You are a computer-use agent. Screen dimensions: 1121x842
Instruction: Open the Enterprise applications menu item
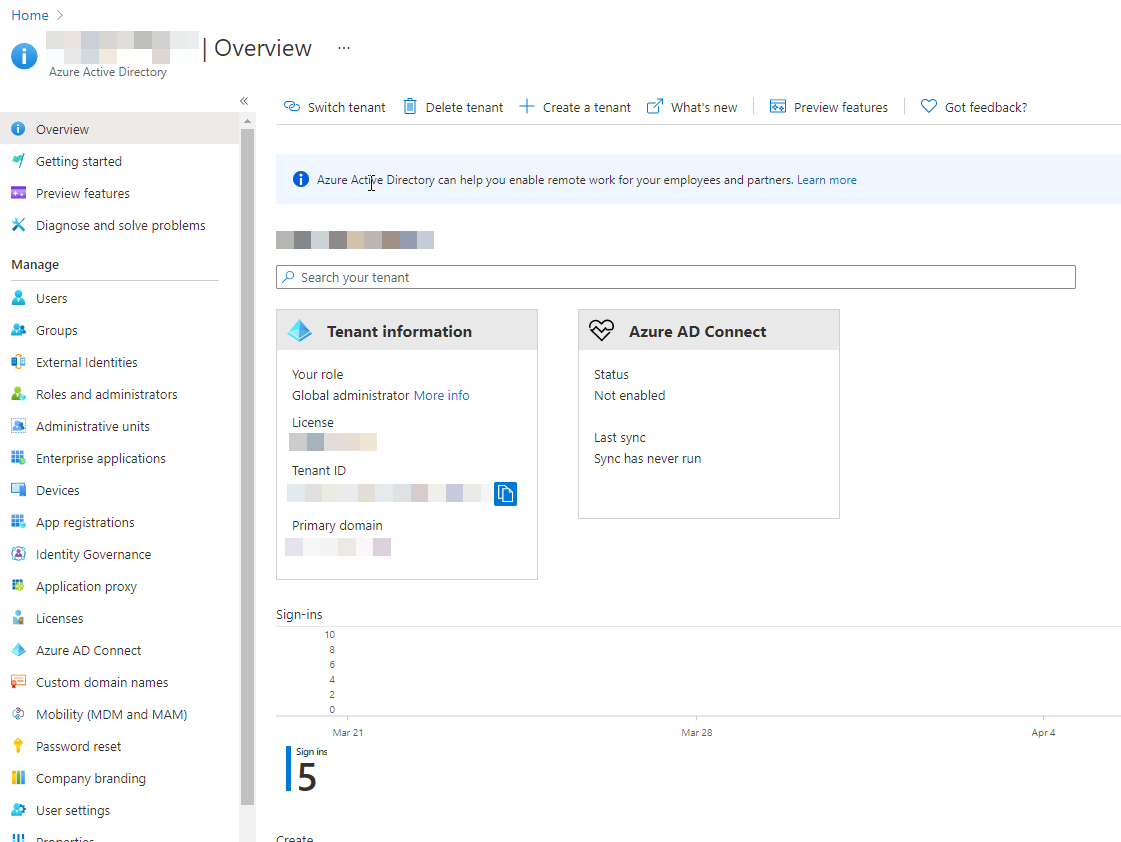(x=119, y=458)
